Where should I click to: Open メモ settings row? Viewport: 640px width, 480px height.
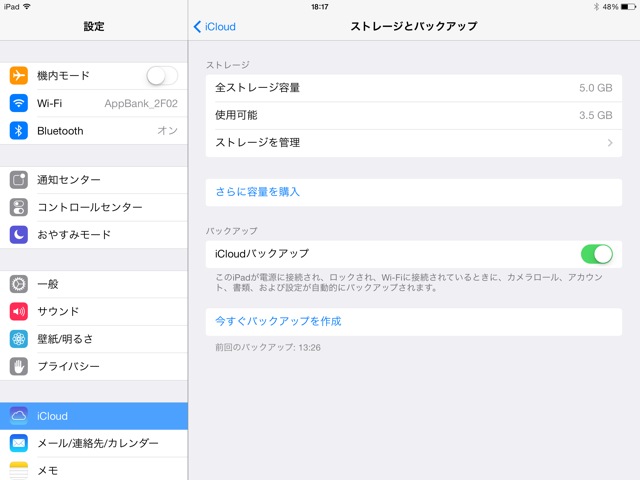(x=94, y=469)
